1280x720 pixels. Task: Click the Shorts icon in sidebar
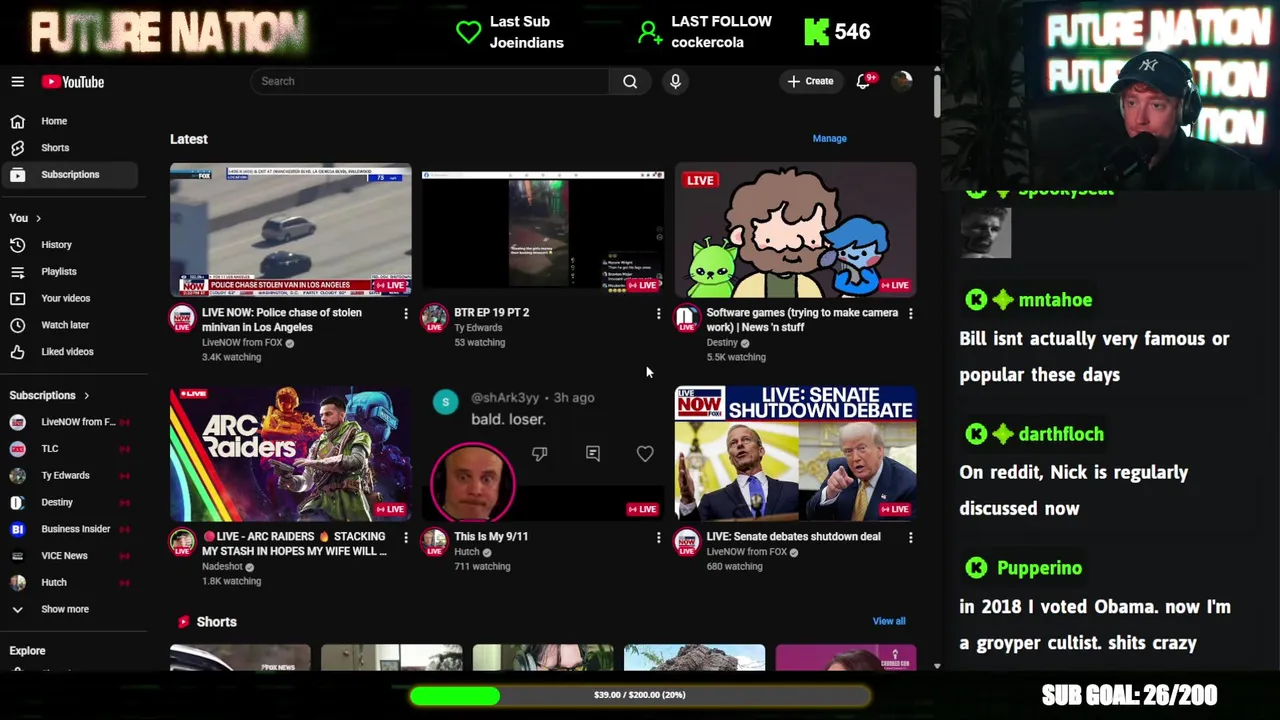[x=17, y=148]
